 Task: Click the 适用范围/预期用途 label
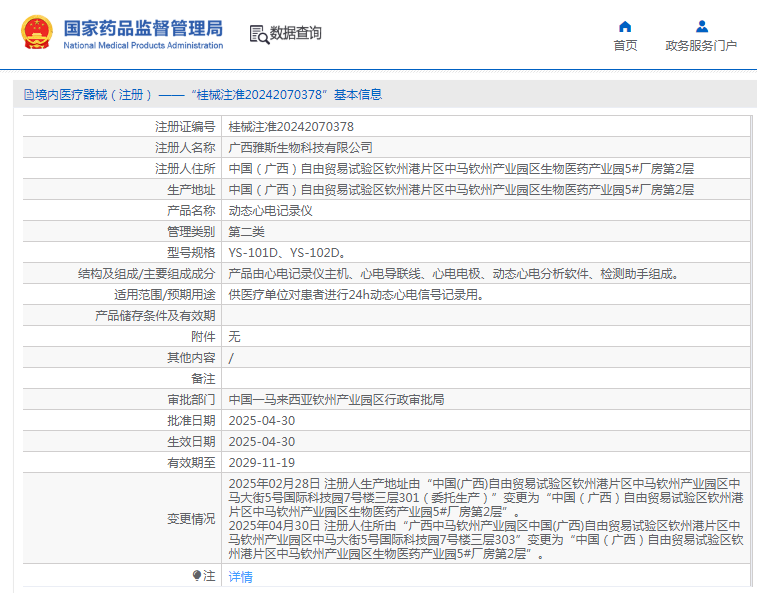165,295
